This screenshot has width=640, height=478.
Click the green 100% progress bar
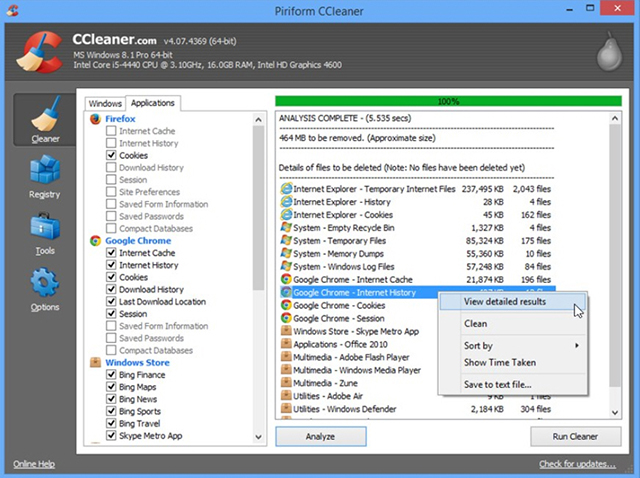click(x=448, y=101)
